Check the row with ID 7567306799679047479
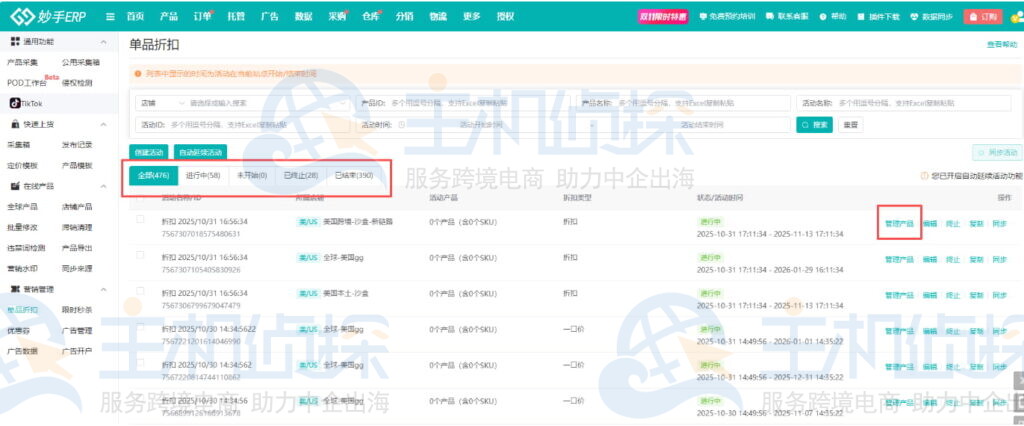The width and height of the screenshot is (1024, 426). 140,291
